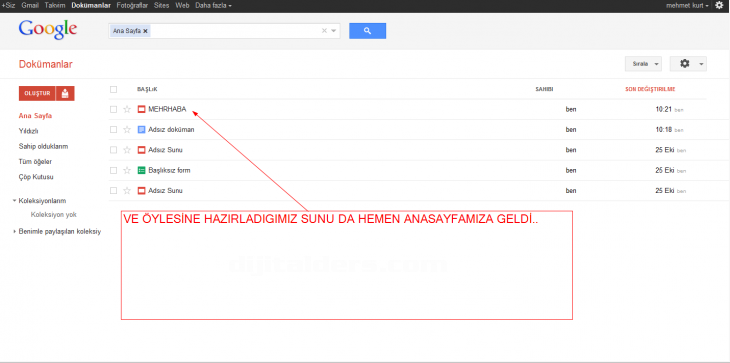Open Çöp Kutusu in the sidebar

(x=36, y=177)
